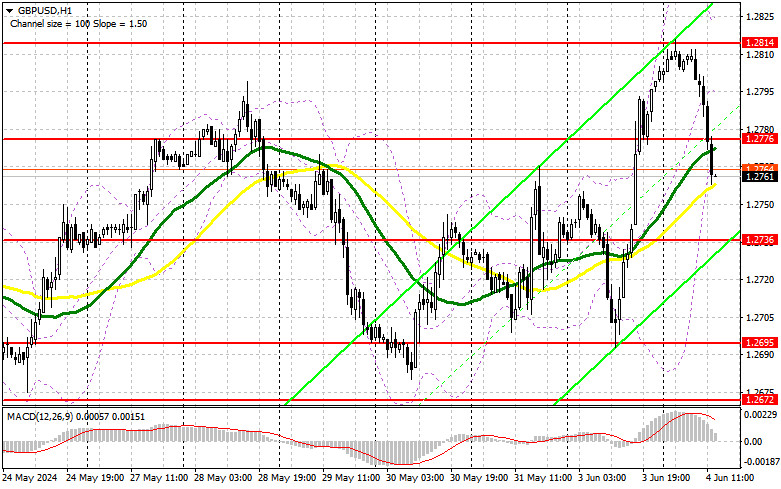Click the 1.2810 price axis value
781x489 pixels.
click(760, 54)
